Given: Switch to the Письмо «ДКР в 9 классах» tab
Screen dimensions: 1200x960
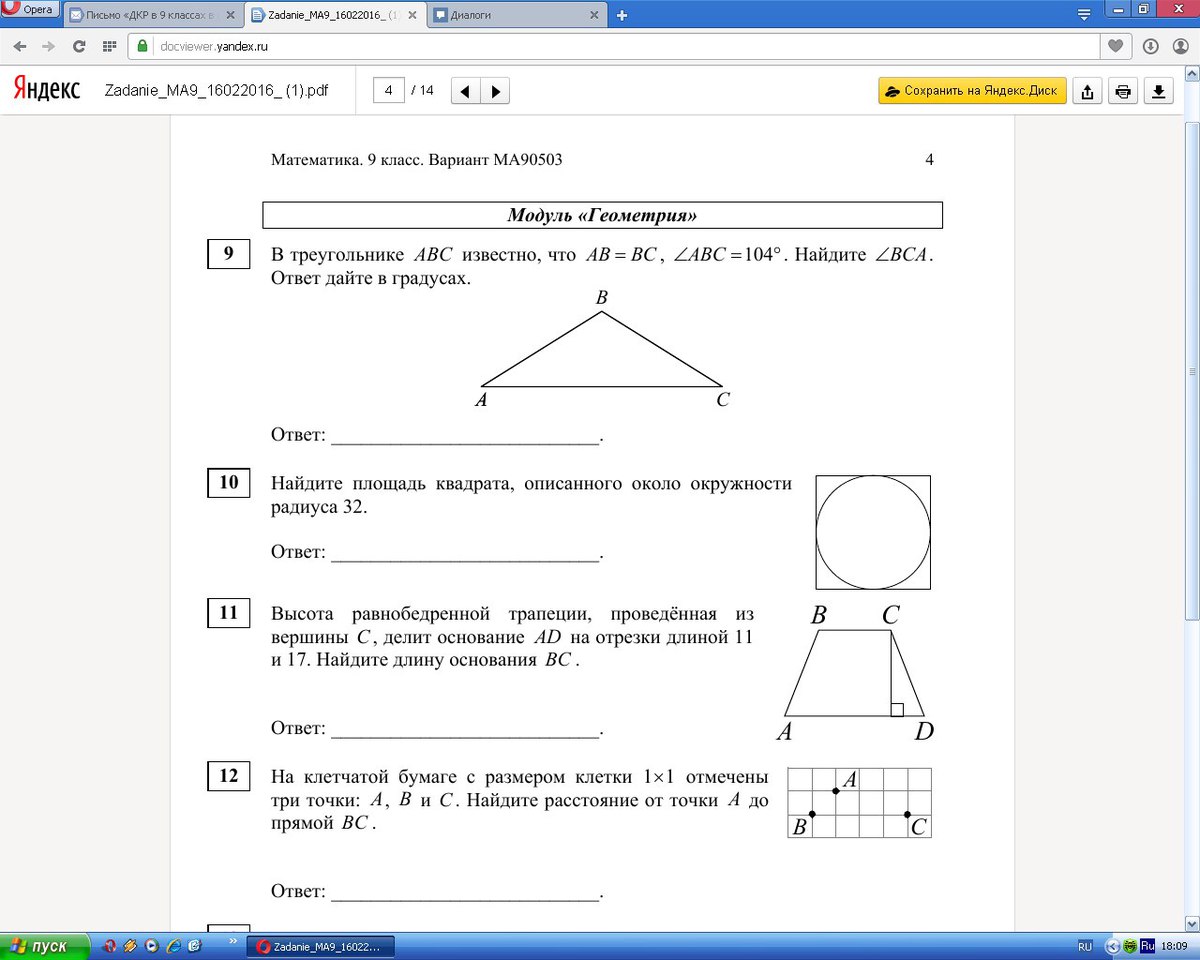Looking at the screenshot, I should click(155, 15).
